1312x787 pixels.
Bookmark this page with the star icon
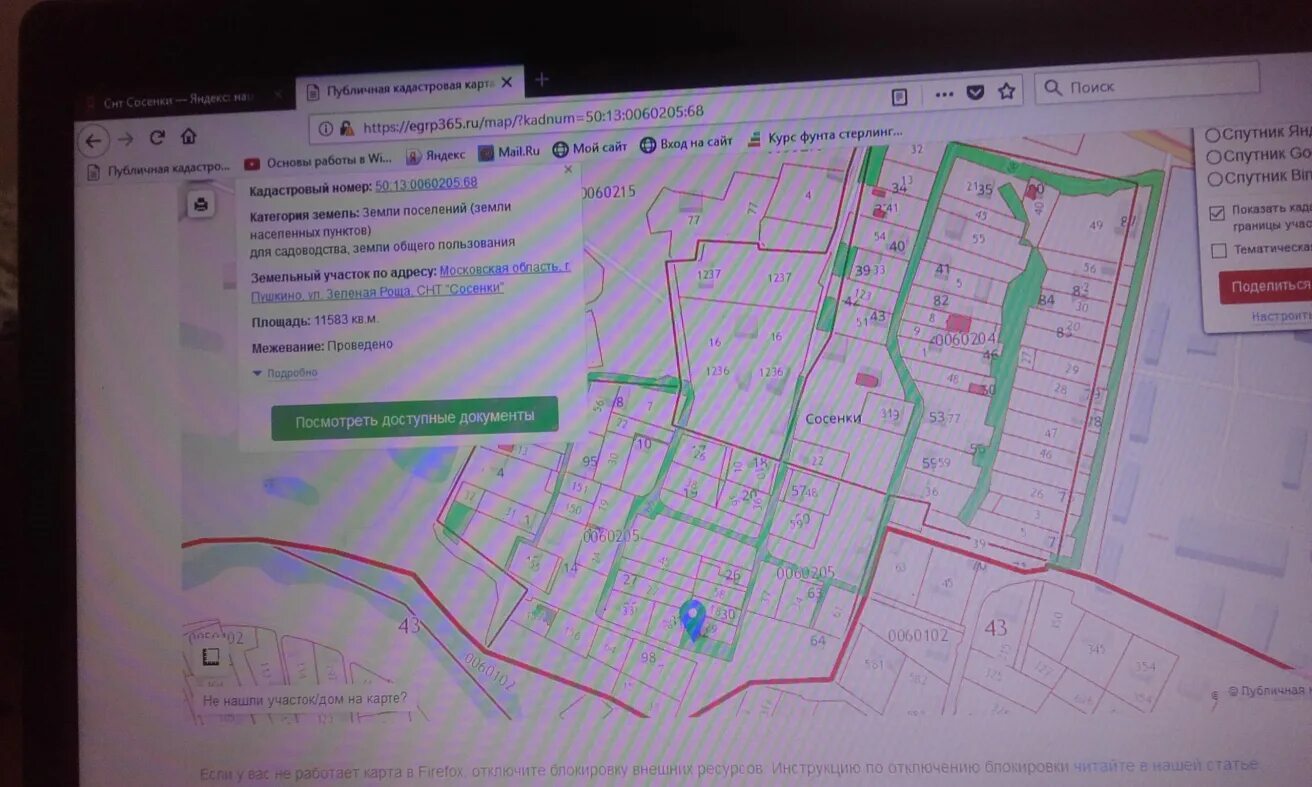click(x=1006, y=91)
